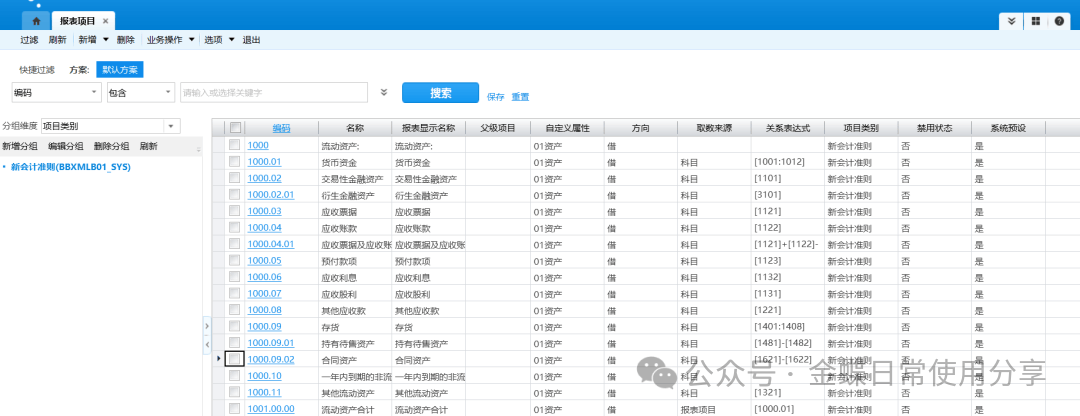Select the checkbox for row 1000.04 应收账款
The height and width of the screenshot is (416, 1080).
pyautogui.click(x=234, y=227)
